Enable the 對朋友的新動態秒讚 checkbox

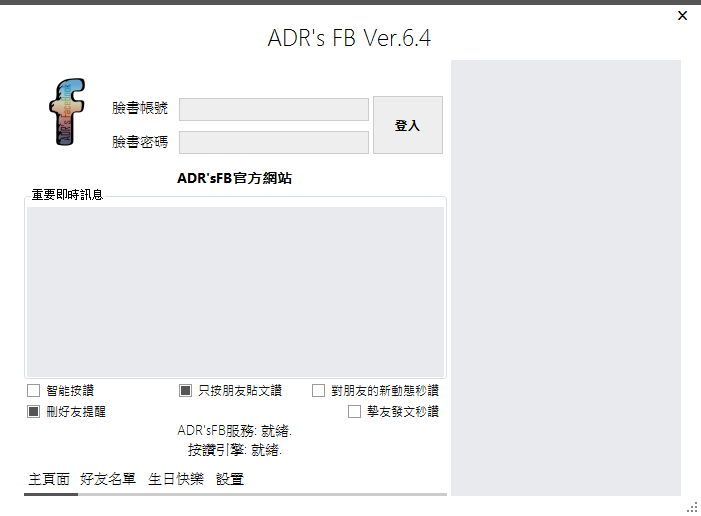318,390
